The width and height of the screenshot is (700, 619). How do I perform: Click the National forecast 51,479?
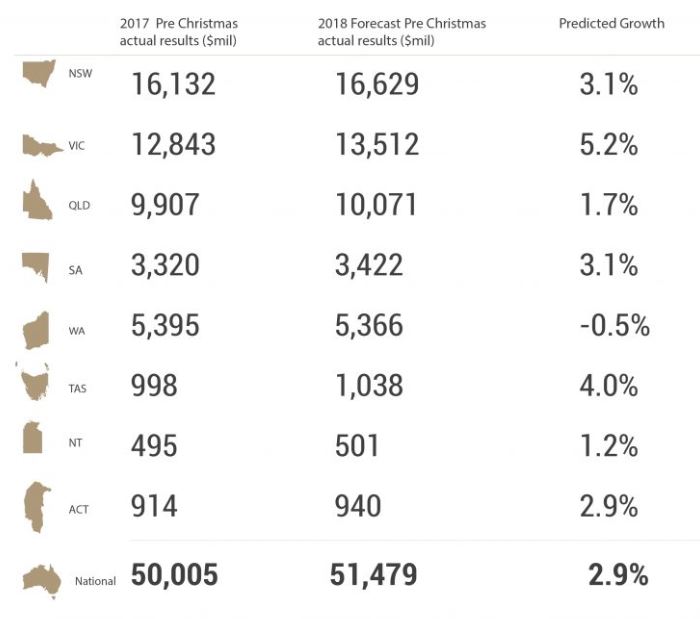point(373,574)
